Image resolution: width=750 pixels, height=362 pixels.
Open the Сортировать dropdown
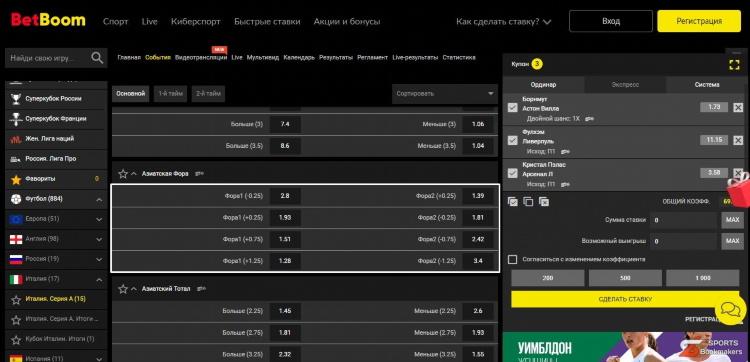[444, 94]
